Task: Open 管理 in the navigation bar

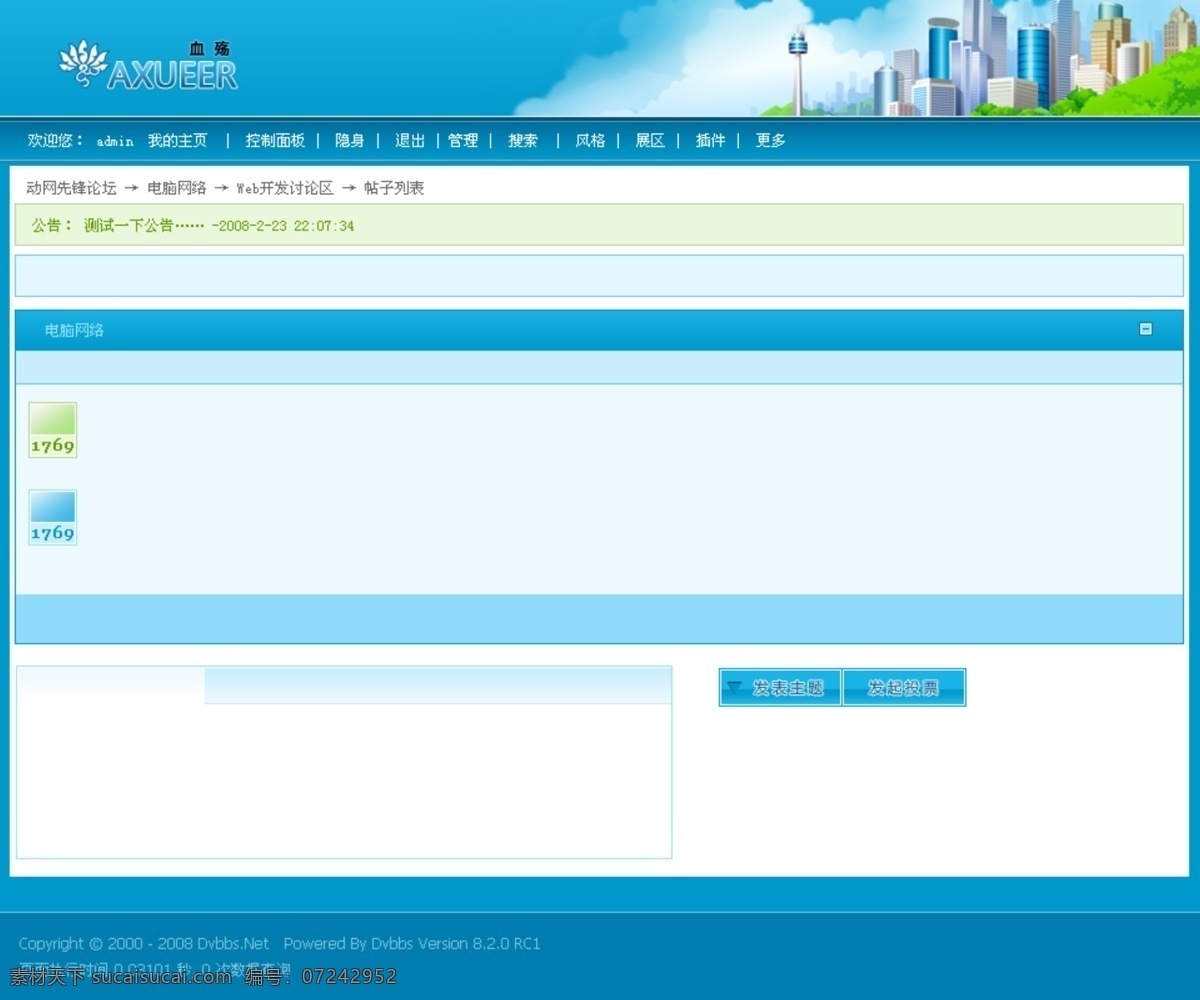Action: [x=463, y=141]
